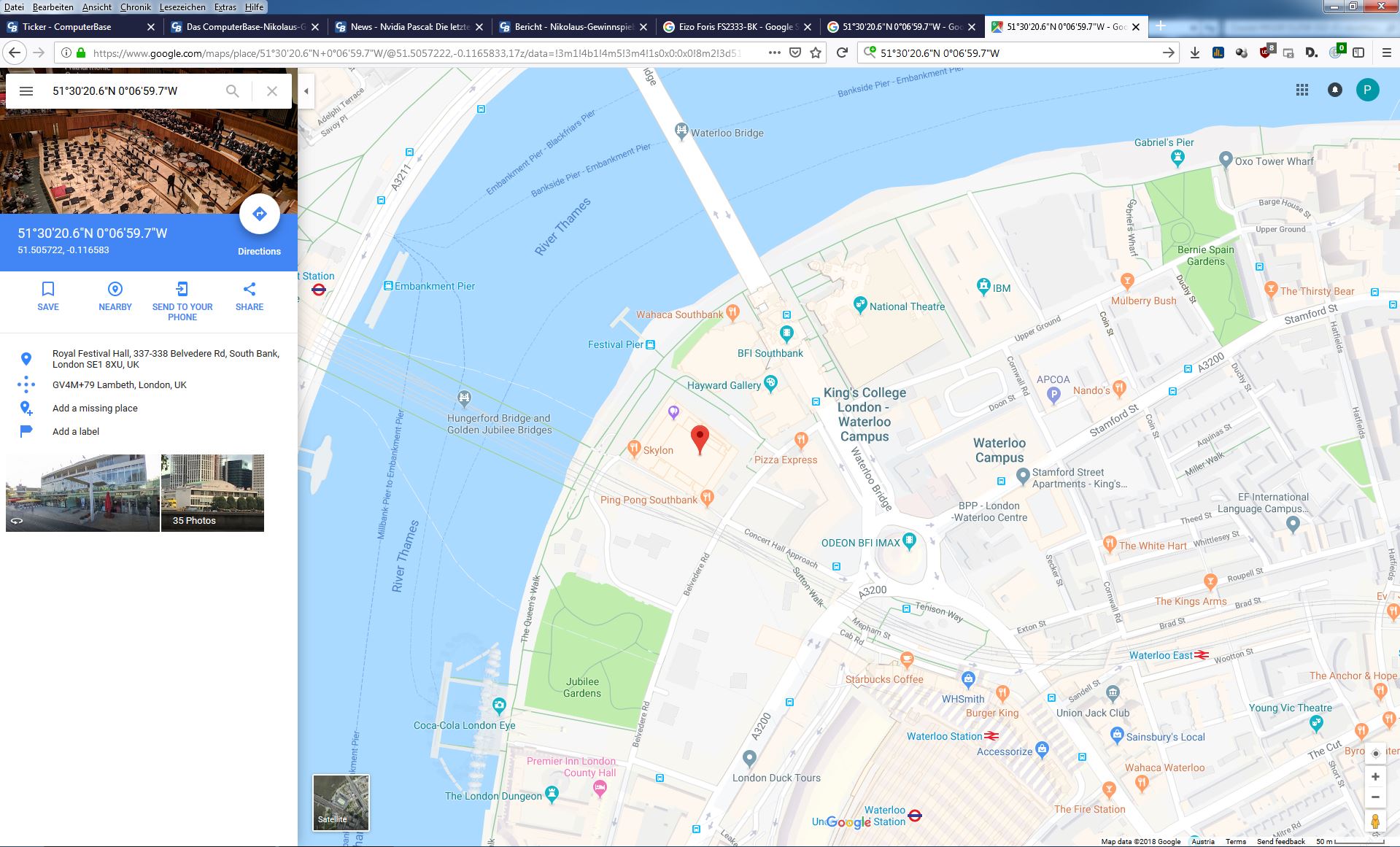Screen dimensions: 1400x847
Task: Close the Bericht - Nikolaus-Gewinnspiel tab
Action: 643,27
